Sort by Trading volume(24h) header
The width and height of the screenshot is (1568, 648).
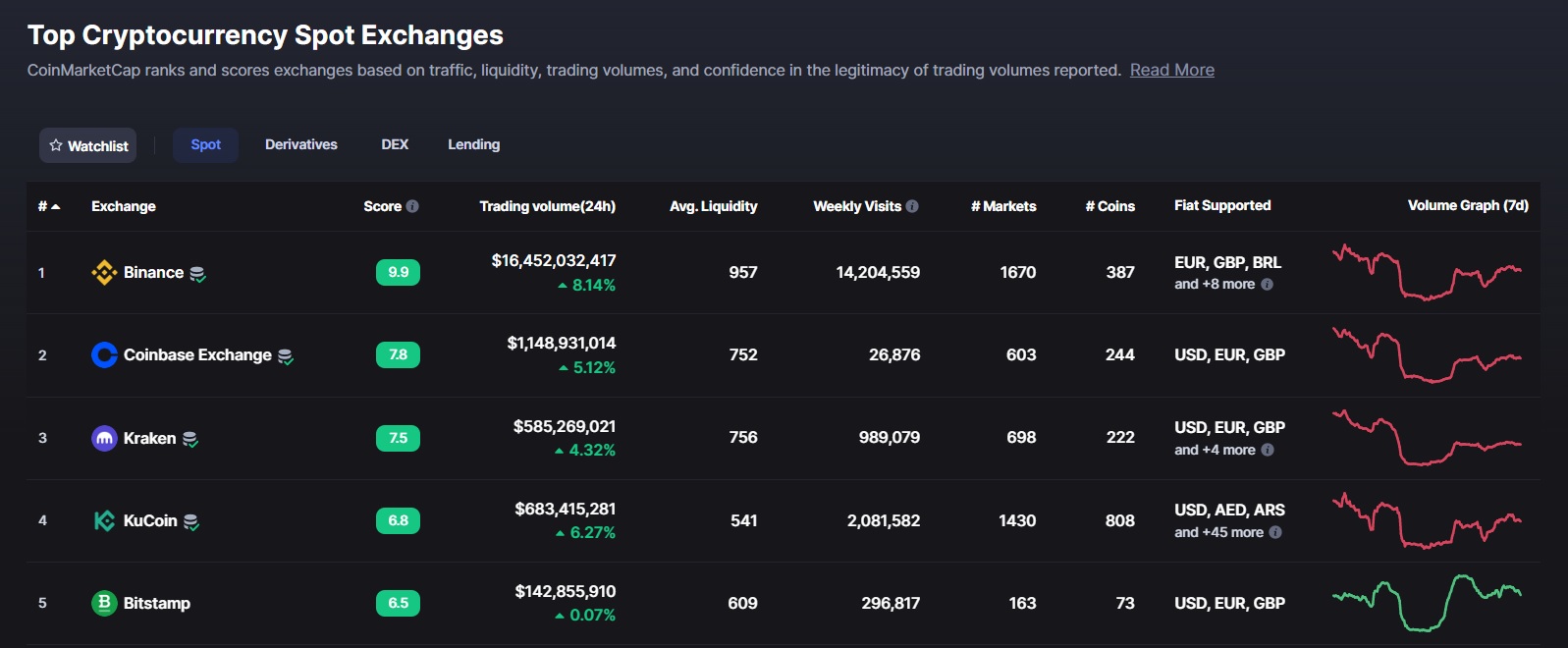tap(548, 206)
